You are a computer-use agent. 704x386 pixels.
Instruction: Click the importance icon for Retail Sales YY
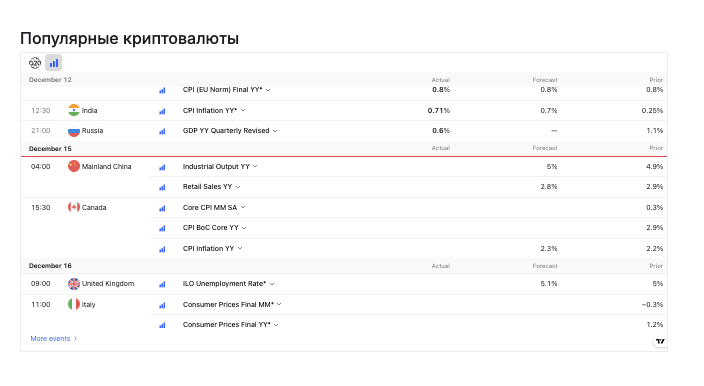[x=162, y=187]
